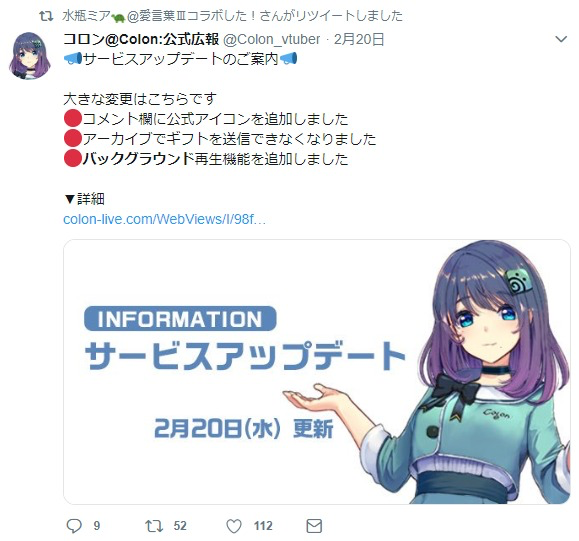Viewport: 579px width, 541px height.
Task: Click the INFORMATION badge in image
Action: (x=180, y=319)
